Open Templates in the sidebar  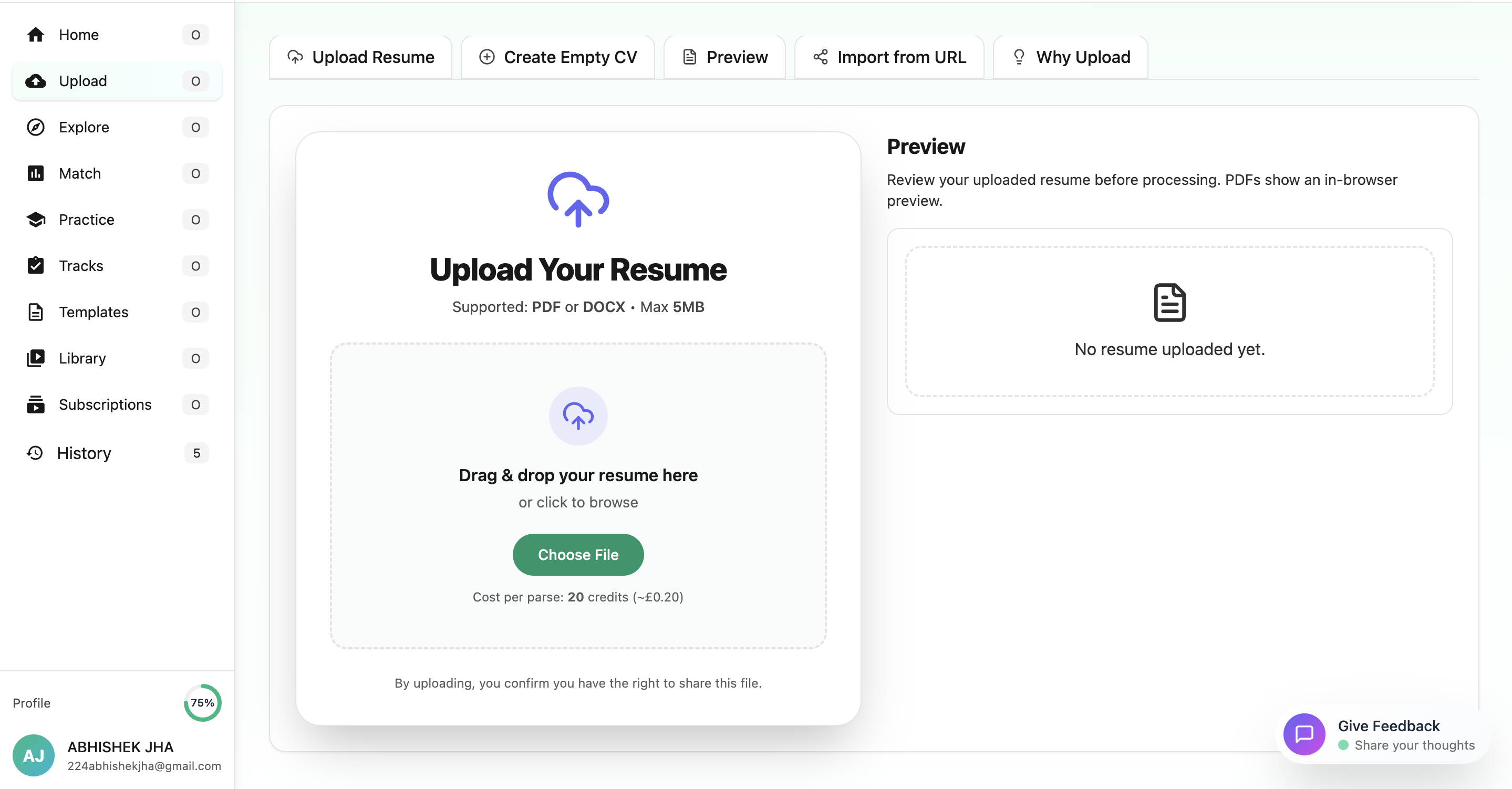117,313
